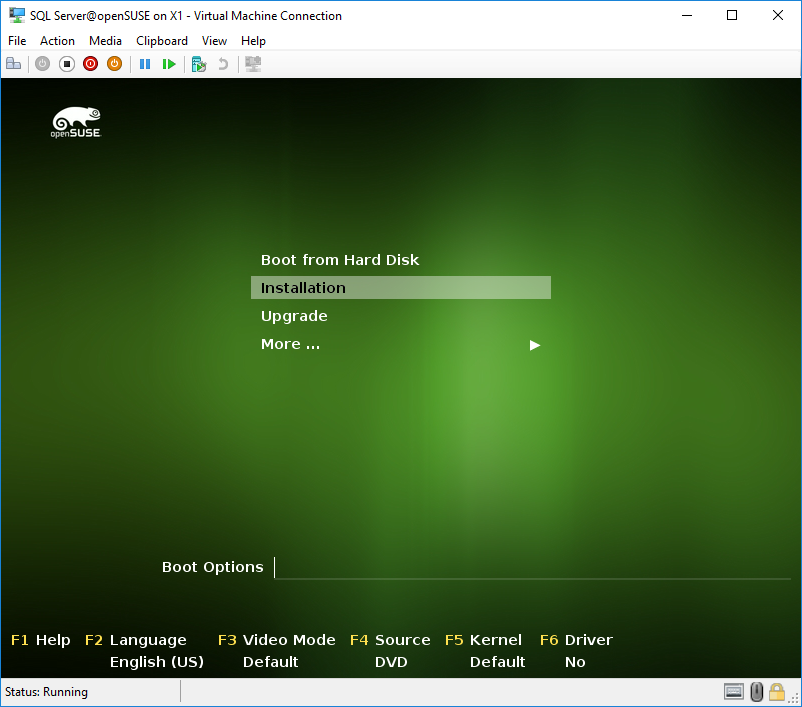Image resolution: width=802 pixels, height=707 pixels.
Task: Click the Revert toolbar icon
Action: (x=223, y=64)
